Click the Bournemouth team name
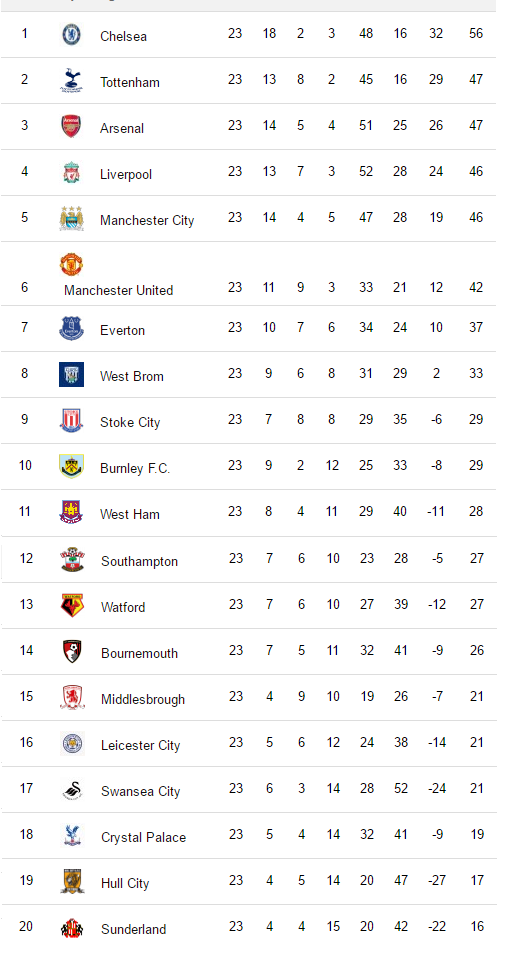The height and width of the screenshot is (955, 505). pyautogui.click(x=139, y=654)
